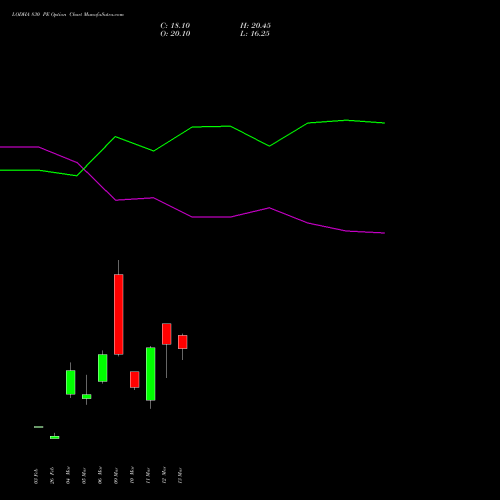Click the "06 Mar" date axis label
Screen dimensions: 500x500
tap(100, 475)
